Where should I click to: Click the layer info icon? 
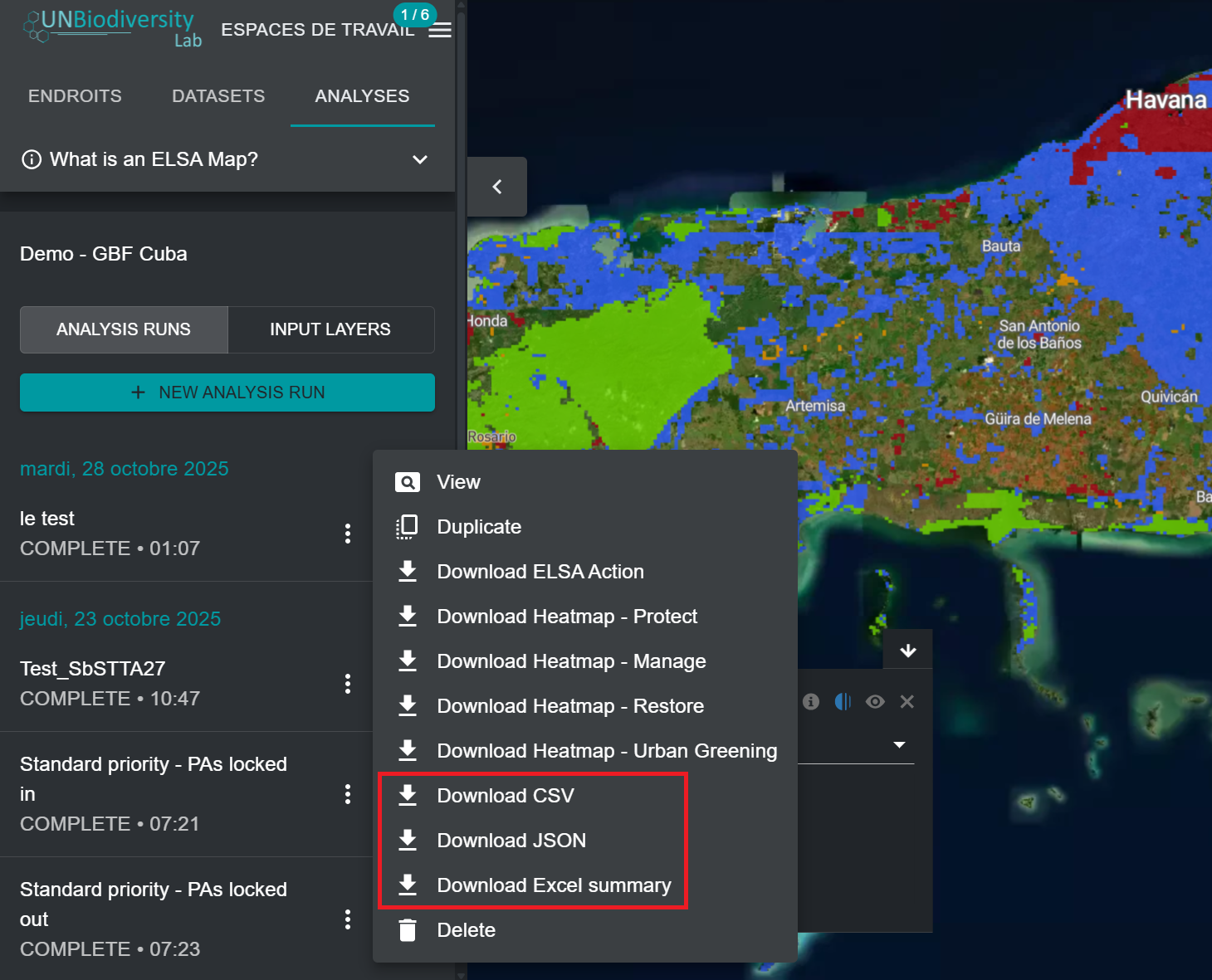[811, 702]
